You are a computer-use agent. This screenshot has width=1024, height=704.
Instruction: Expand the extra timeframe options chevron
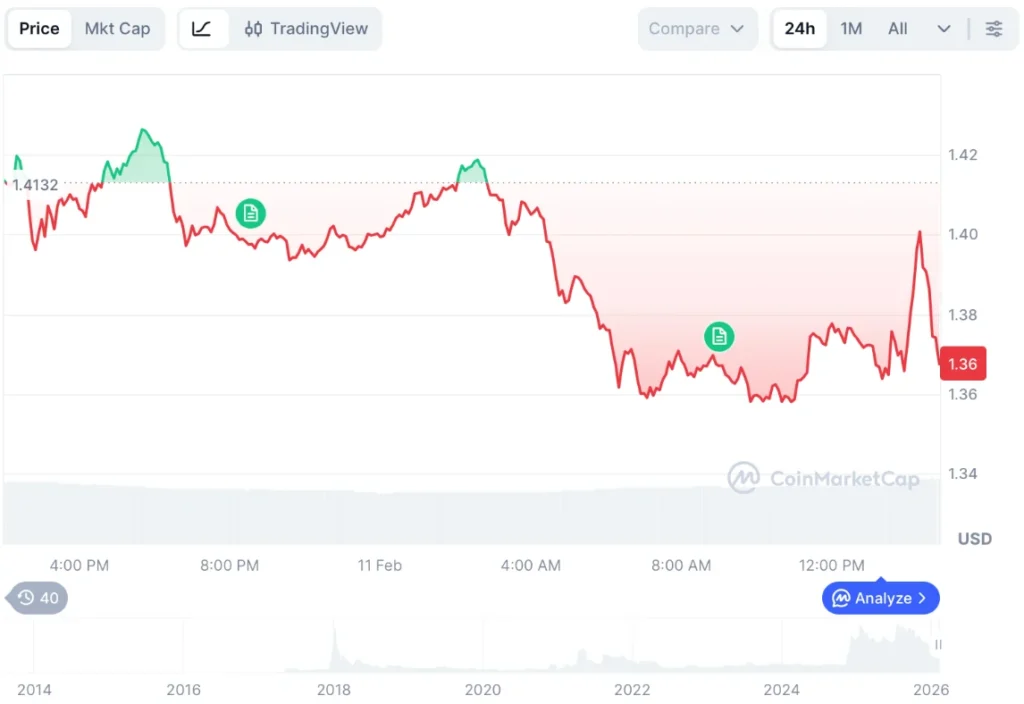[x=941, y=28]
